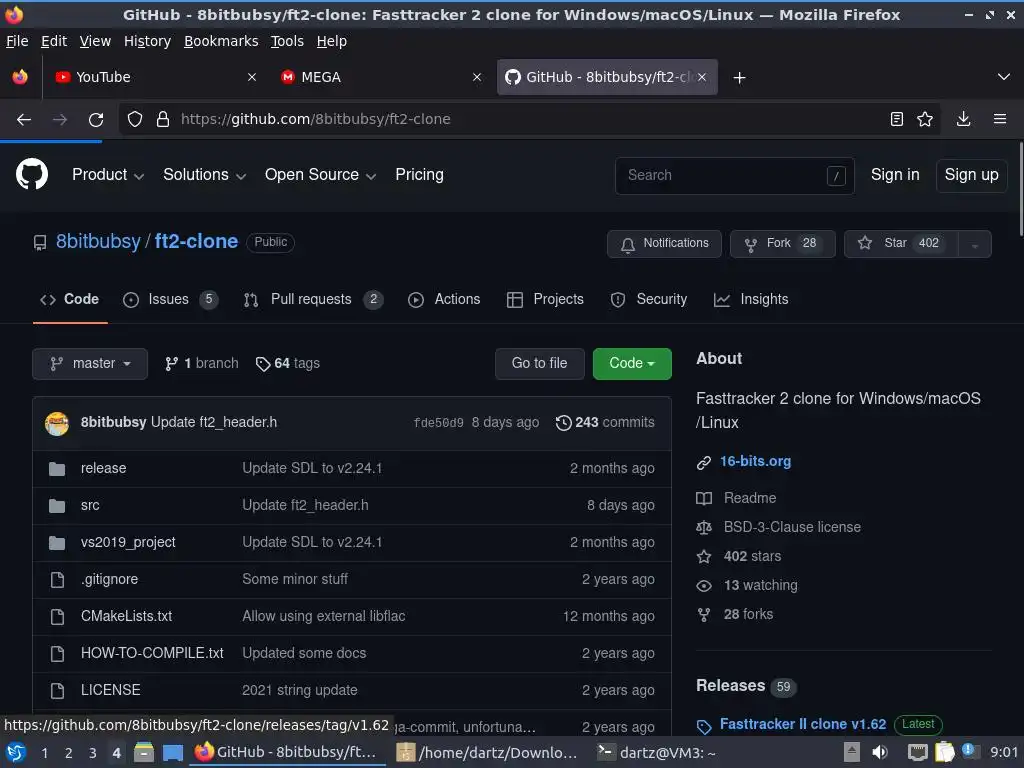Open the Issues repository tab
The width and height of the screenshot is (1024, 768).
click(170, 300)
